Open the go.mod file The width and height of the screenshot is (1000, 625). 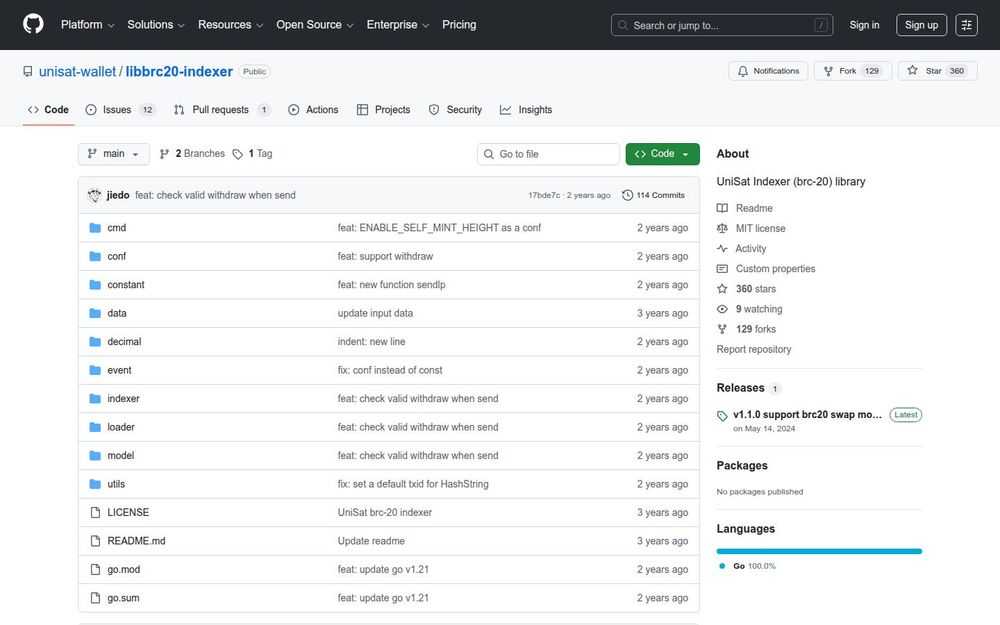coord(123,570)
